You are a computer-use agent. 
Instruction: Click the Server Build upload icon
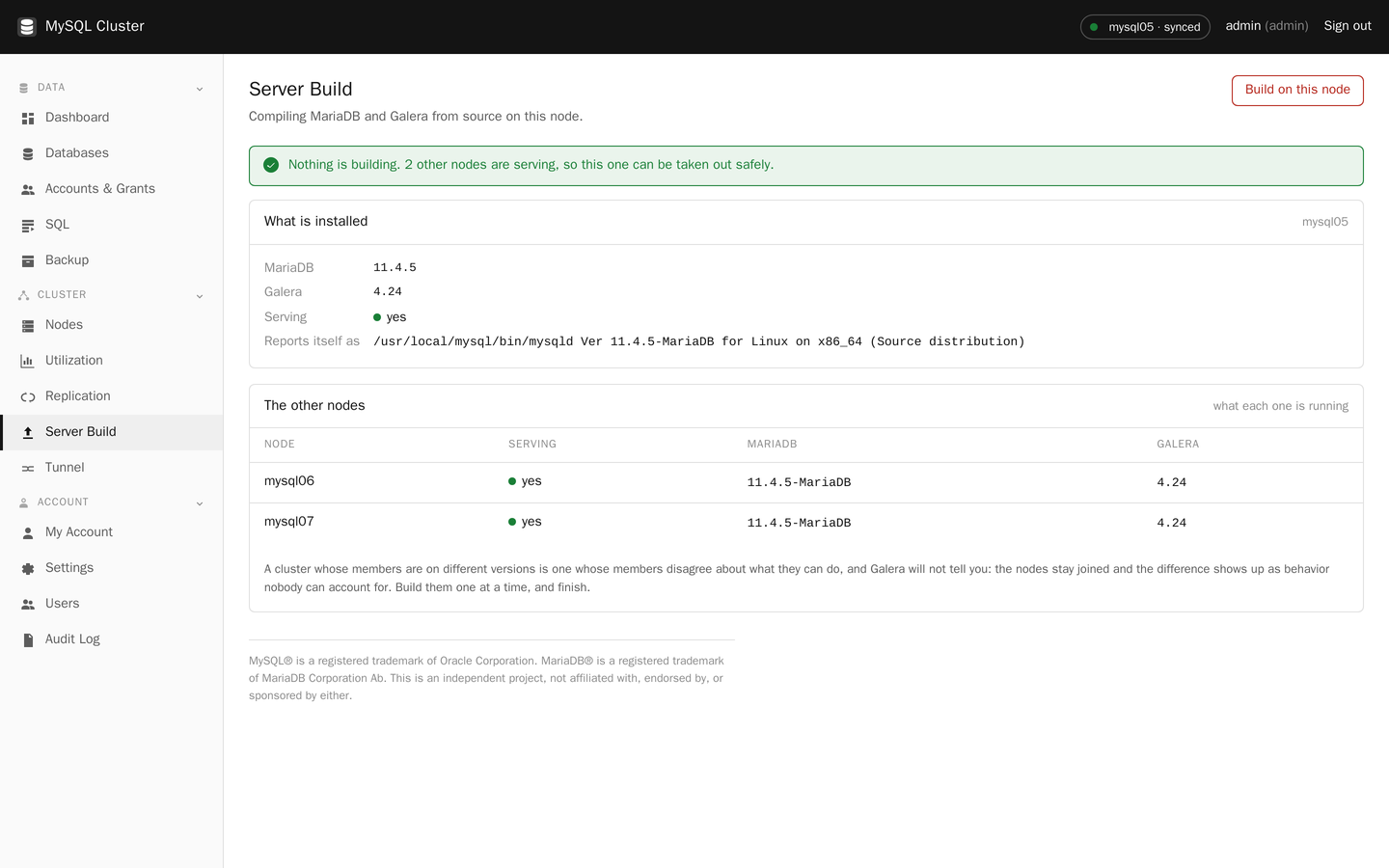coord(28,432)
